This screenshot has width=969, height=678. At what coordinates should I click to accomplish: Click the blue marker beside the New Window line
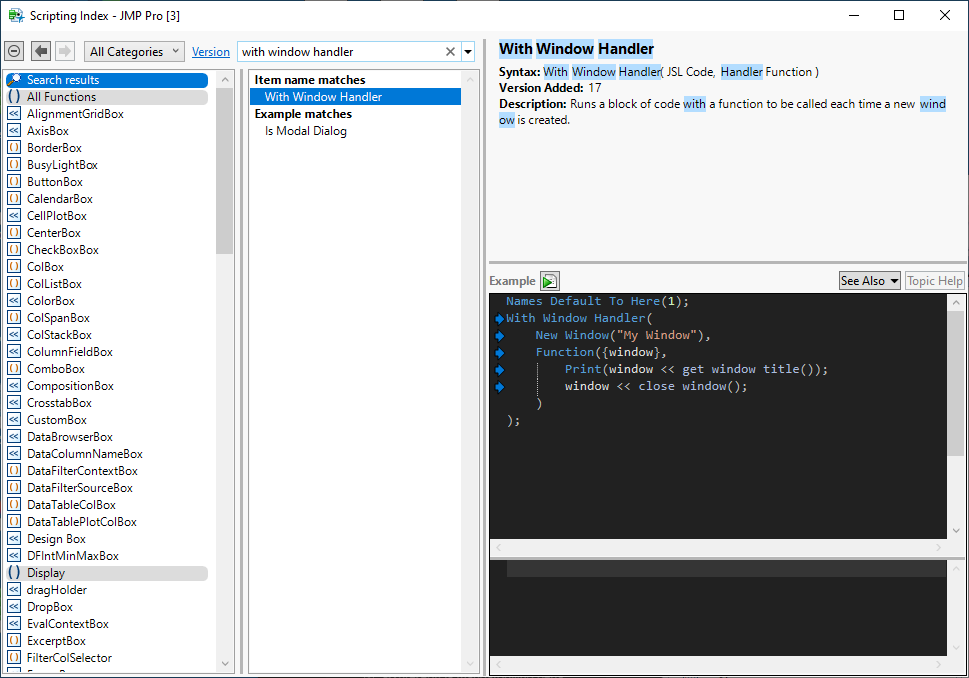click(x=499, y=335)
